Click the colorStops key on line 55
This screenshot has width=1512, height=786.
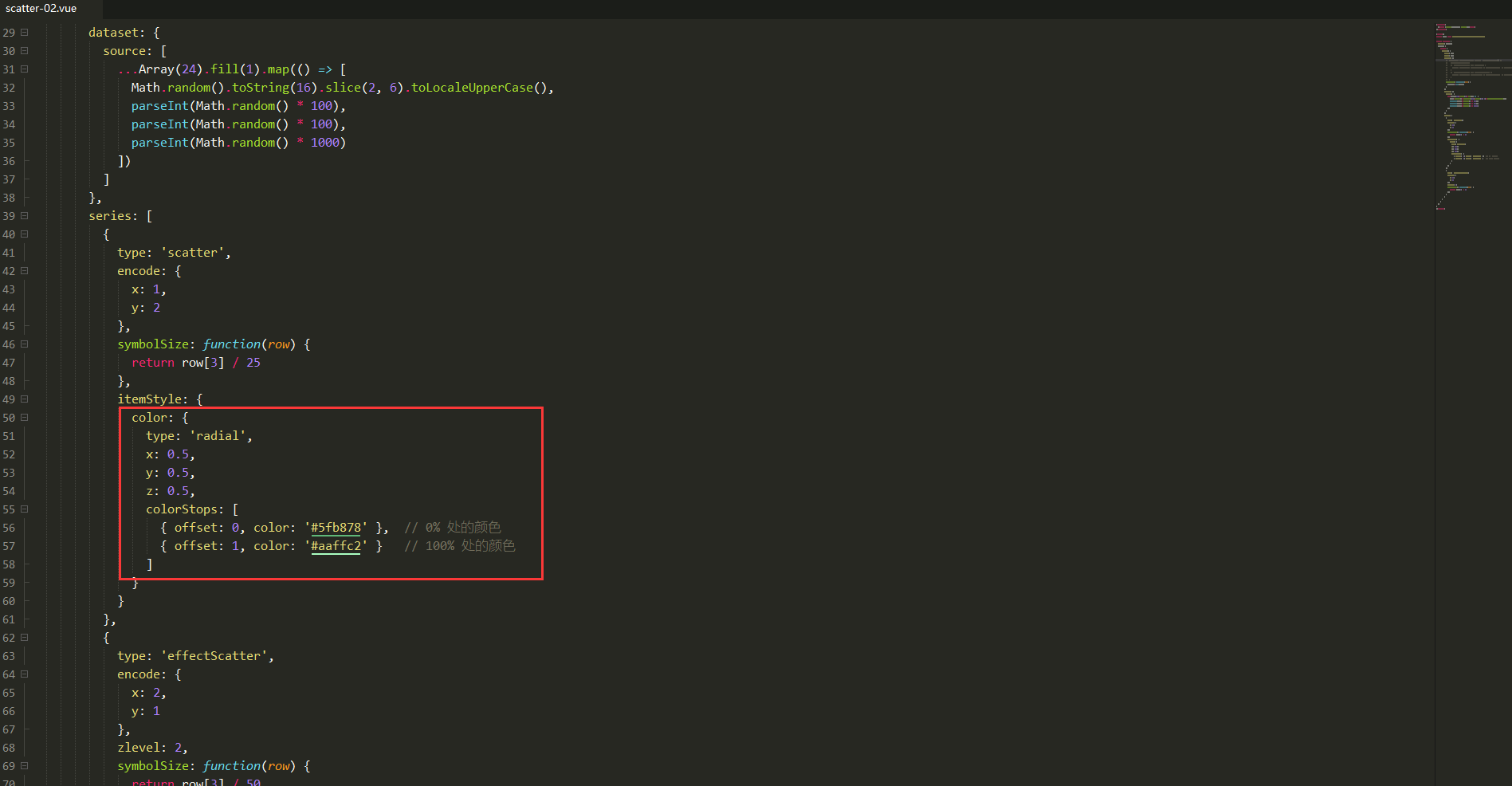(x=181, y=509)
